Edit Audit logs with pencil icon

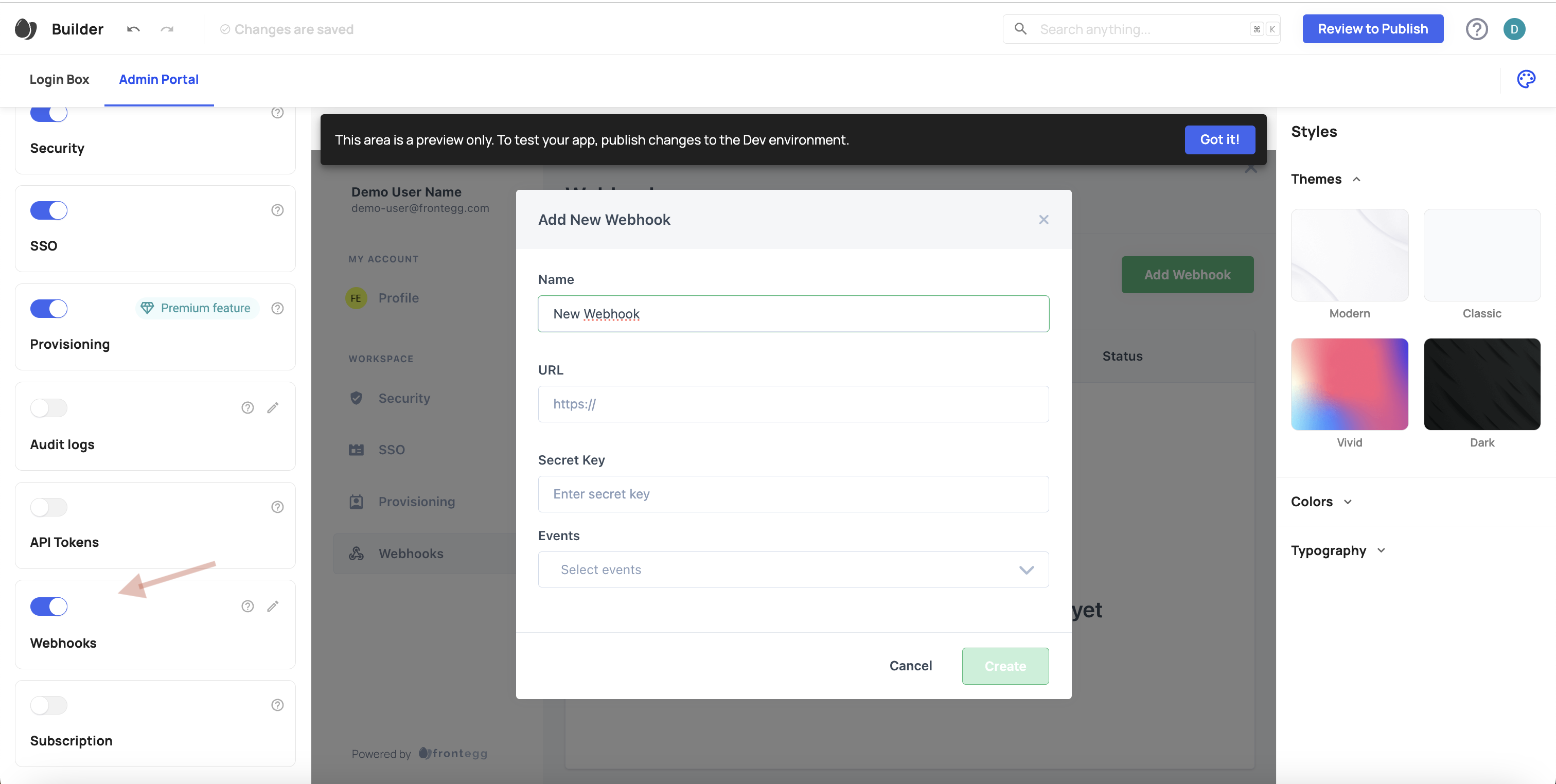273,408
